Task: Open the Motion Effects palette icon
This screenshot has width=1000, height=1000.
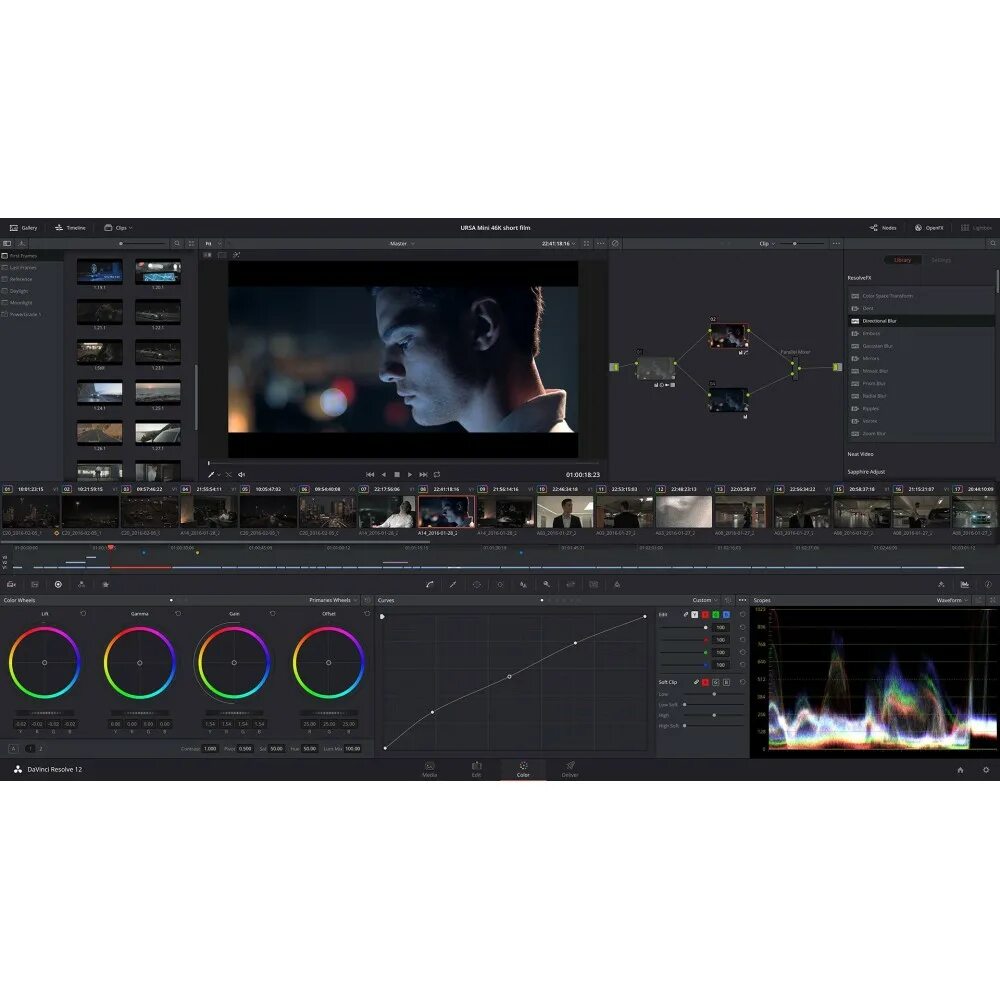Action: 106,584
